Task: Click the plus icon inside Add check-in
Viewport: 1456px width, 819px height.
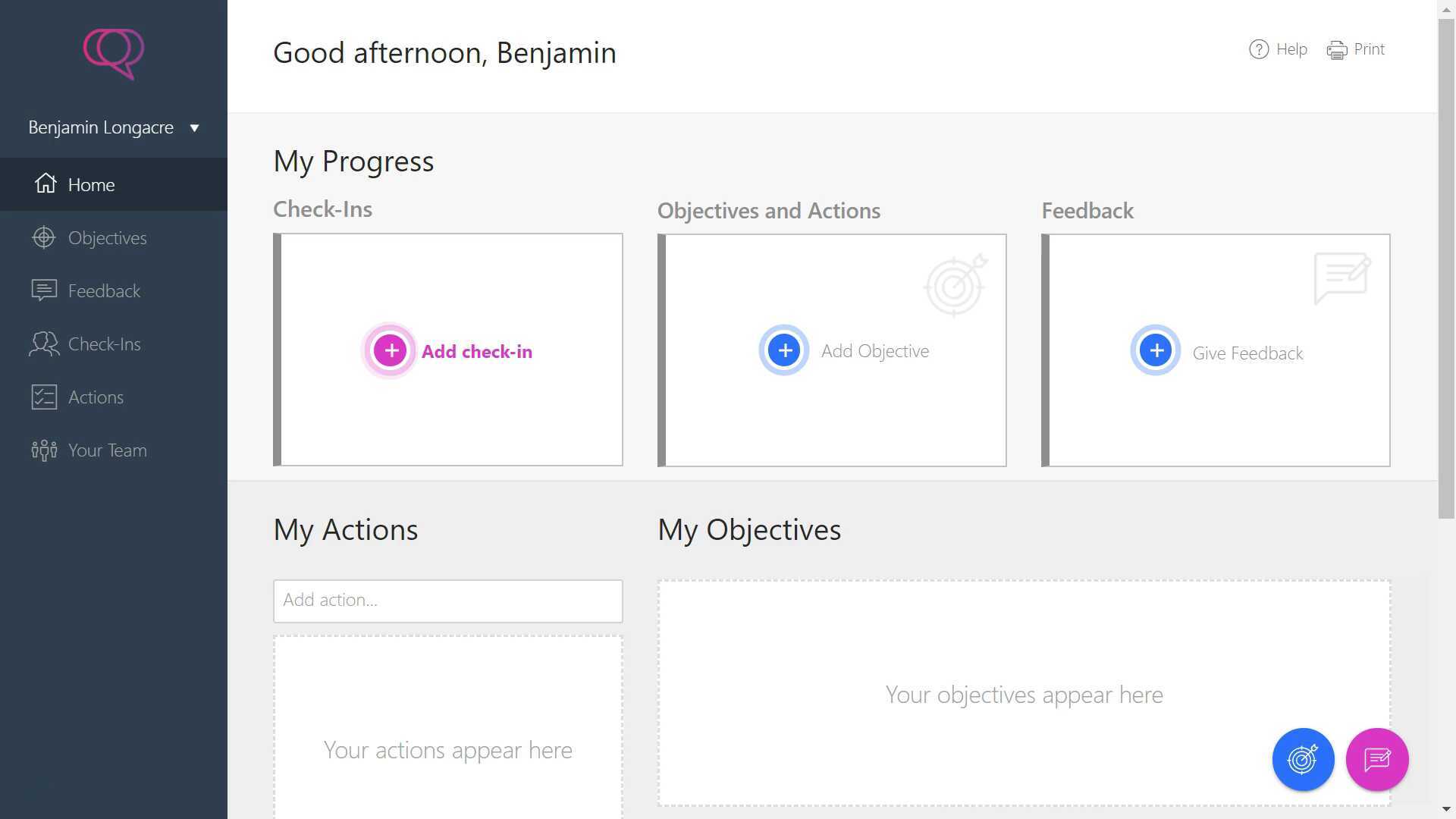Action: (x=390, y=350)
